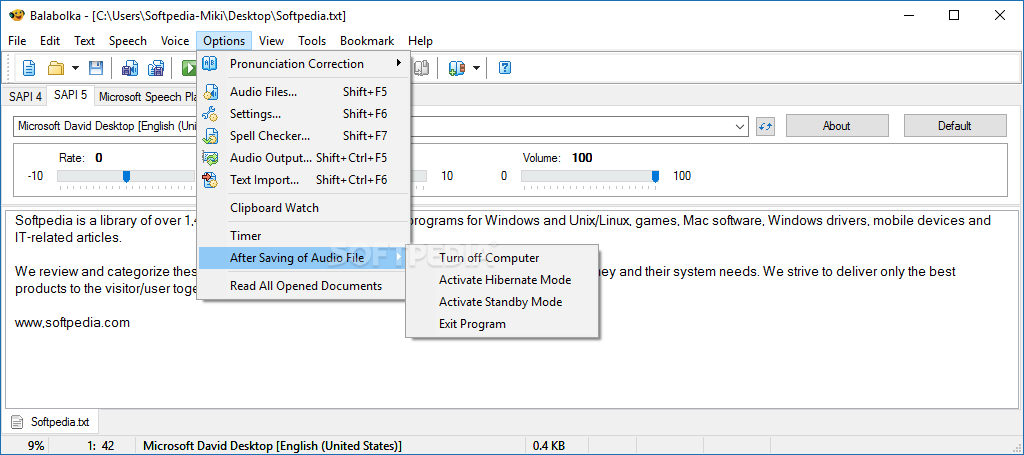This screenshot has width=1024, height=455.
Task: Expand the Open file dropdown arrow
Action: (75, 68)
